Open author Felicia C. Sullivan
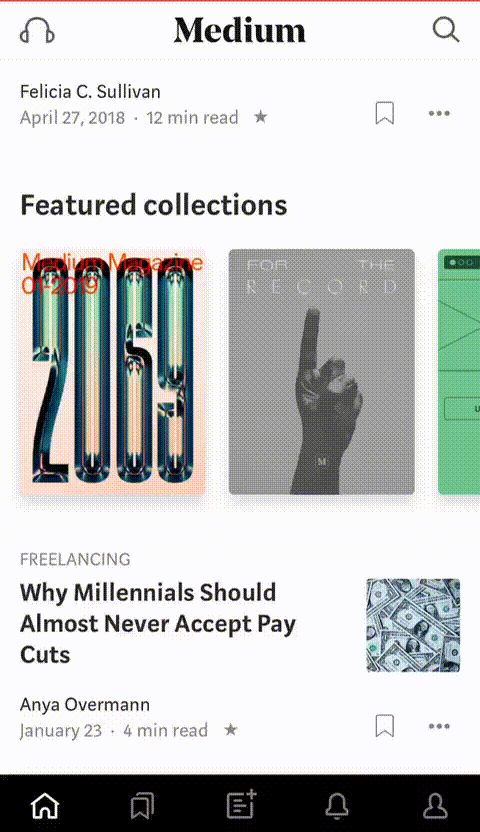480x832 pixels. pyautogui.click(x=90, y=92)
